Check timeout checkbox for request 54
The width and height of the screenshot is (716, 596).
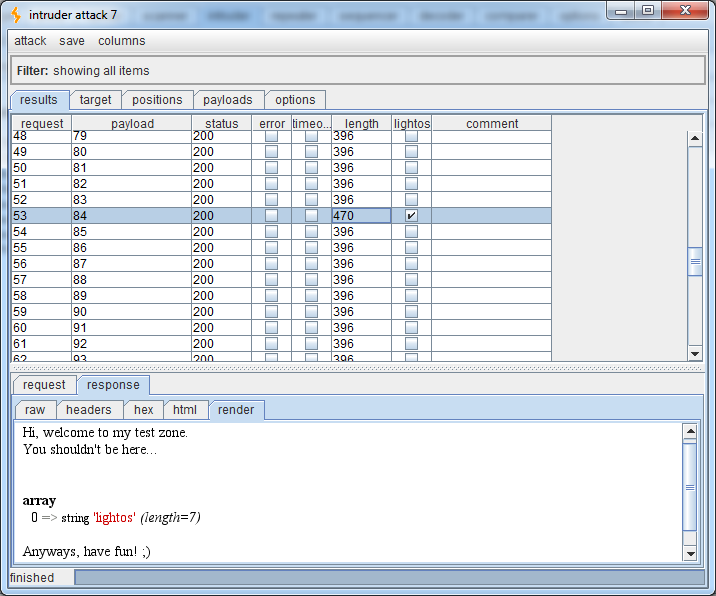311,232
